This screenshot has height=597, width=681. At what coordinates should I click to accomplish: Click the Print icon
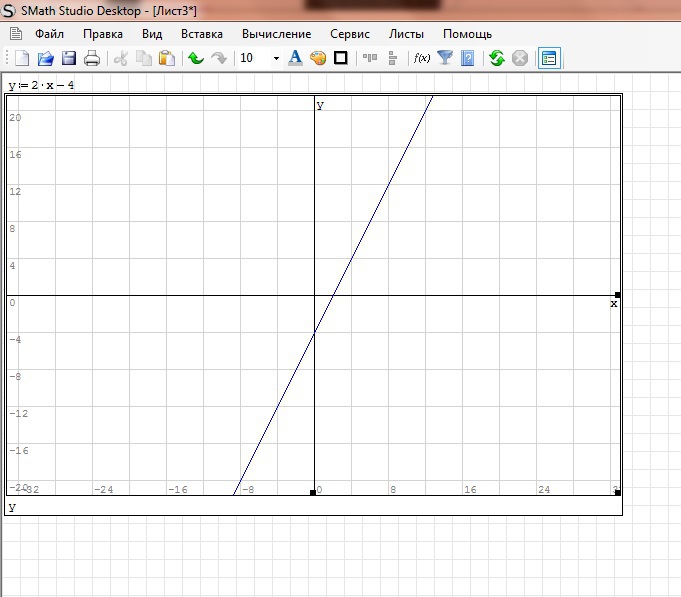[92, 58]
